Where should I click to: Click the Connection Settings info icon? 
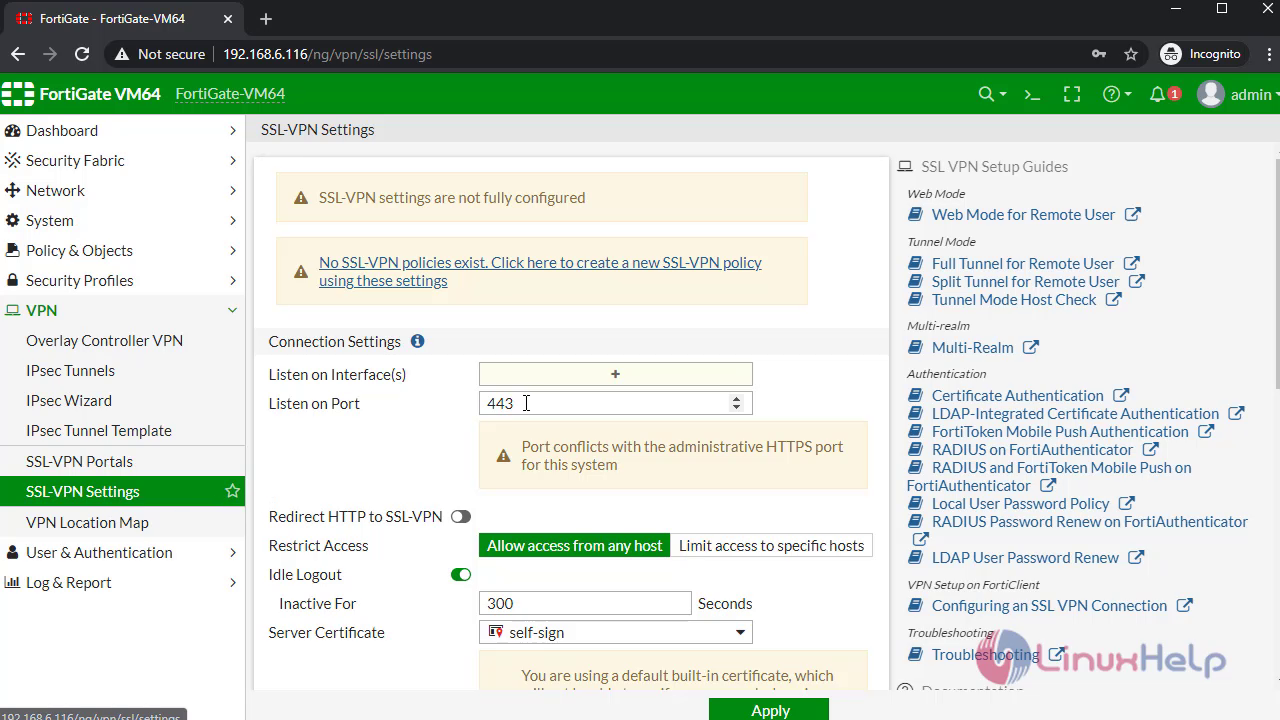pos(417,341)
